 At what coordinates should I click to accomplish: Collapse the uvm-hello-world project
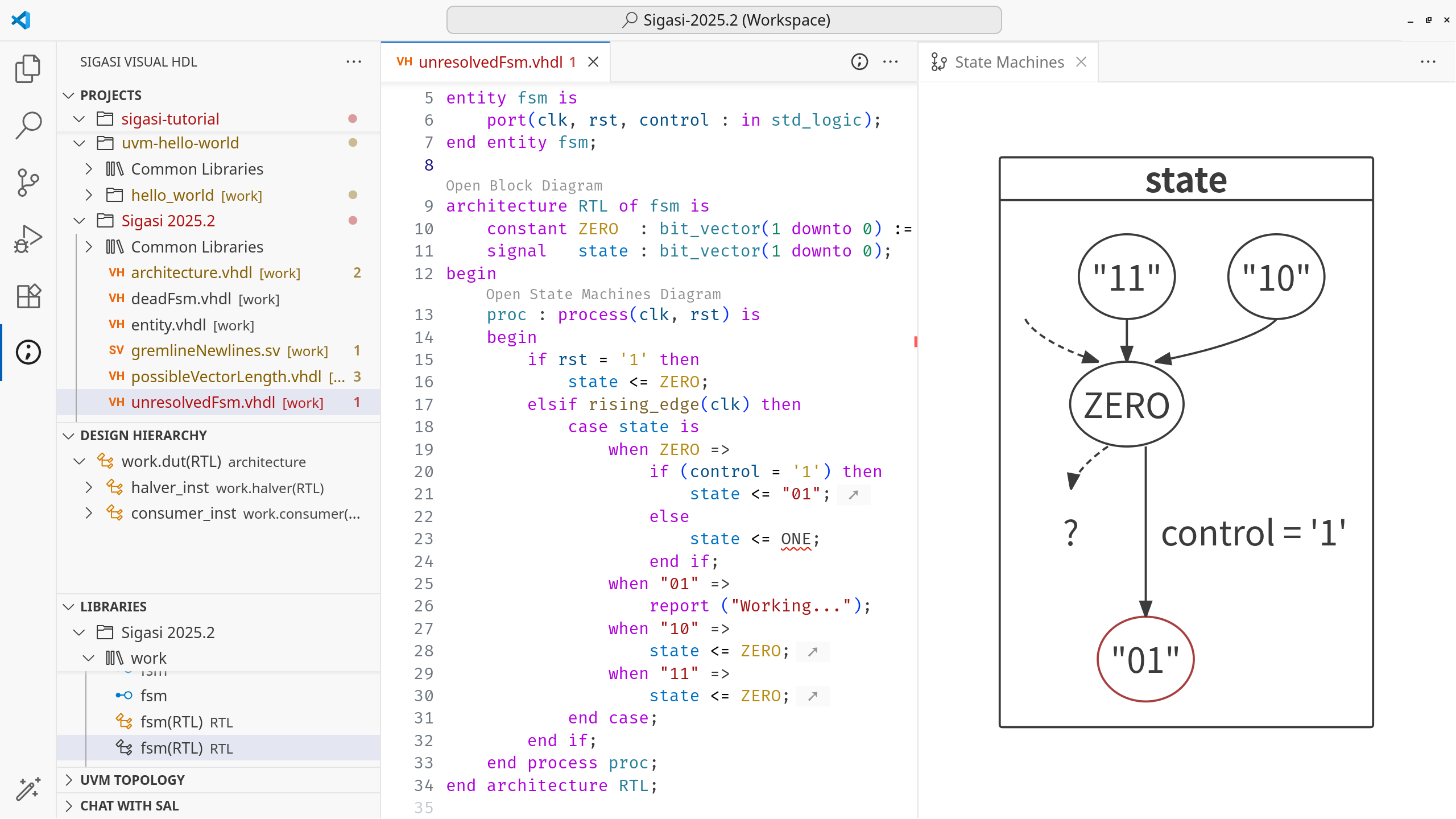point(79,143)
